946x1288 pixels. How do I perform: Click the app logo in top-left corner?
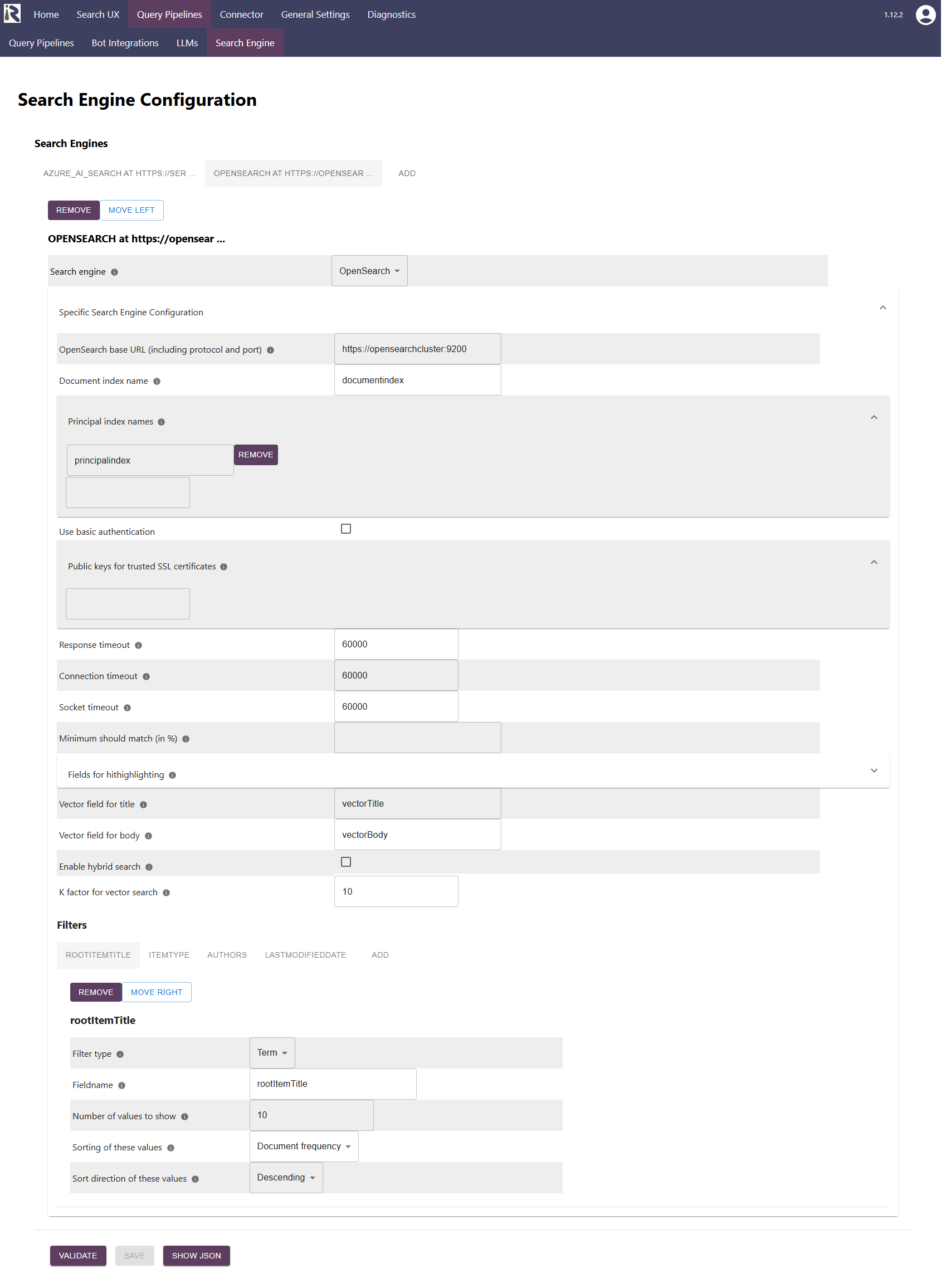12,14
